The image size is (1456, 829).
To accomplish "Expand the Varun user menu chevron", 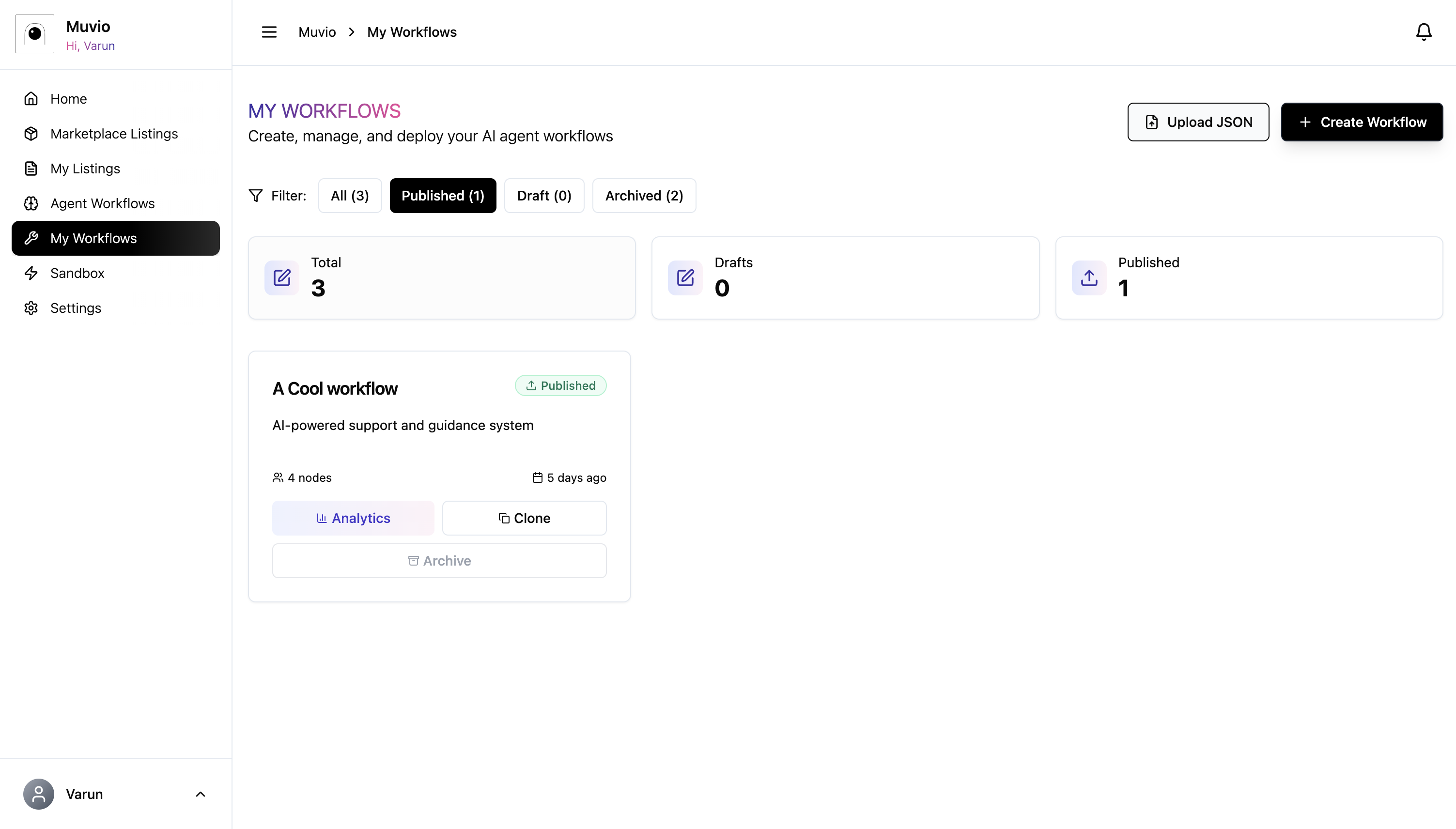I will [x=201, y=794].
